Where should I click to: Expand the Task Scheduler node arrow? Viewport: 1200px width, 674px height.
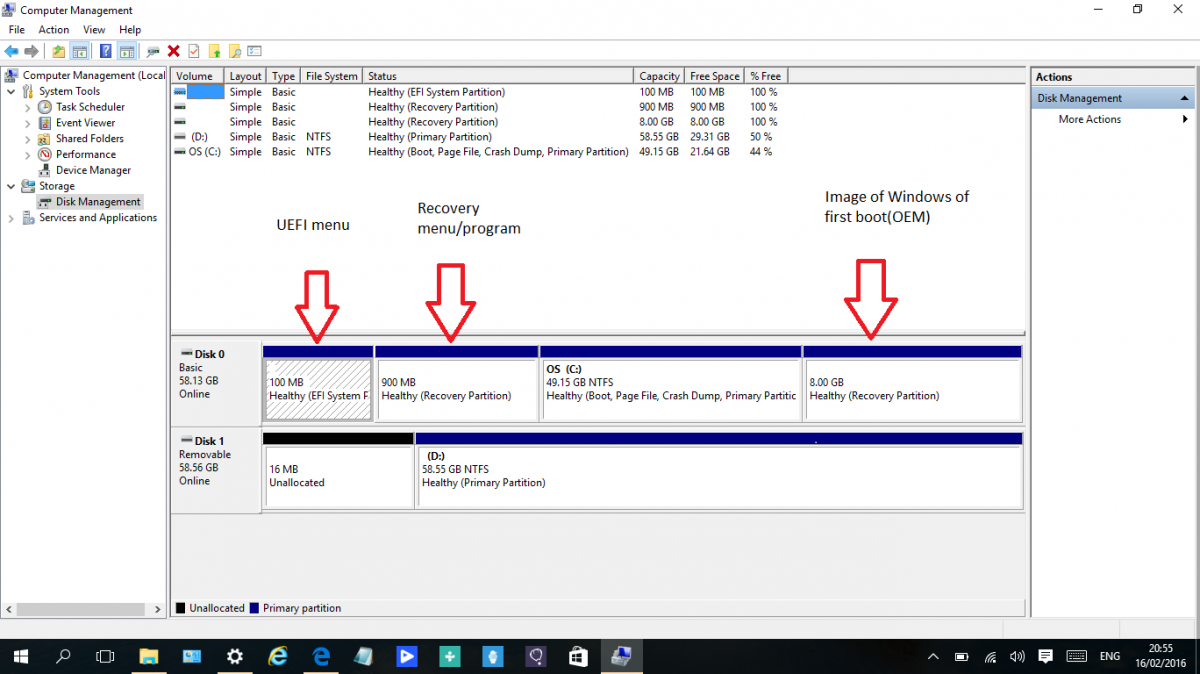tap(27, 107)
